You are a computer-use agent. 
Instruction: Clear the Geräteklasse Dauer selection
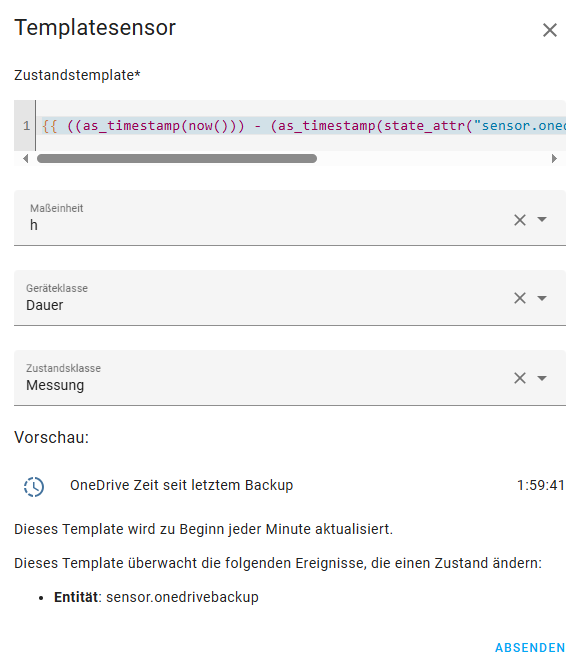(520, 298)
